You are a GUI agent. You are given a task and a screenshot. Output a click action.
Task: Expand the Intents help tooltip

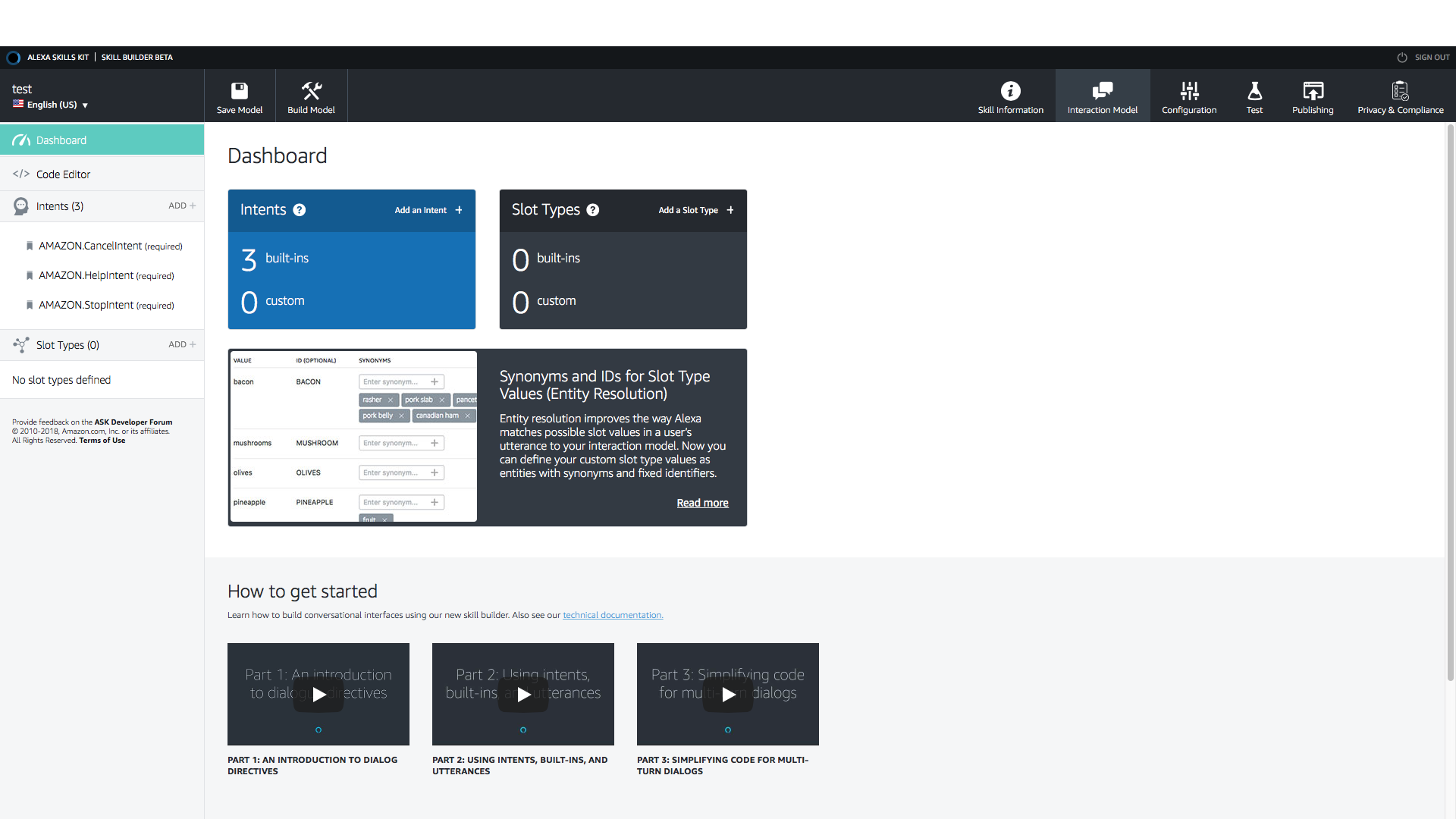click(x=298, y=210)
